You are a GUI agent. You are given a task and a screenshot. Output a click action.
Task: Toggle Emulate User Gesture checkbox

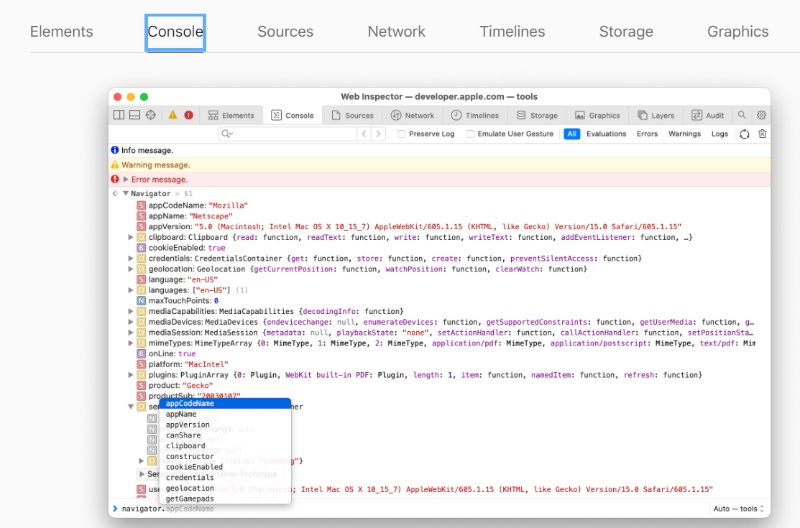point(471,133)
